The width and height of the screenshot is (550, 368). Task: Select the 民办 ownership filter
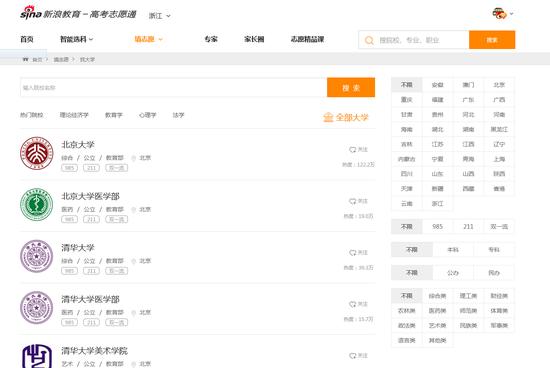point(494,273)
